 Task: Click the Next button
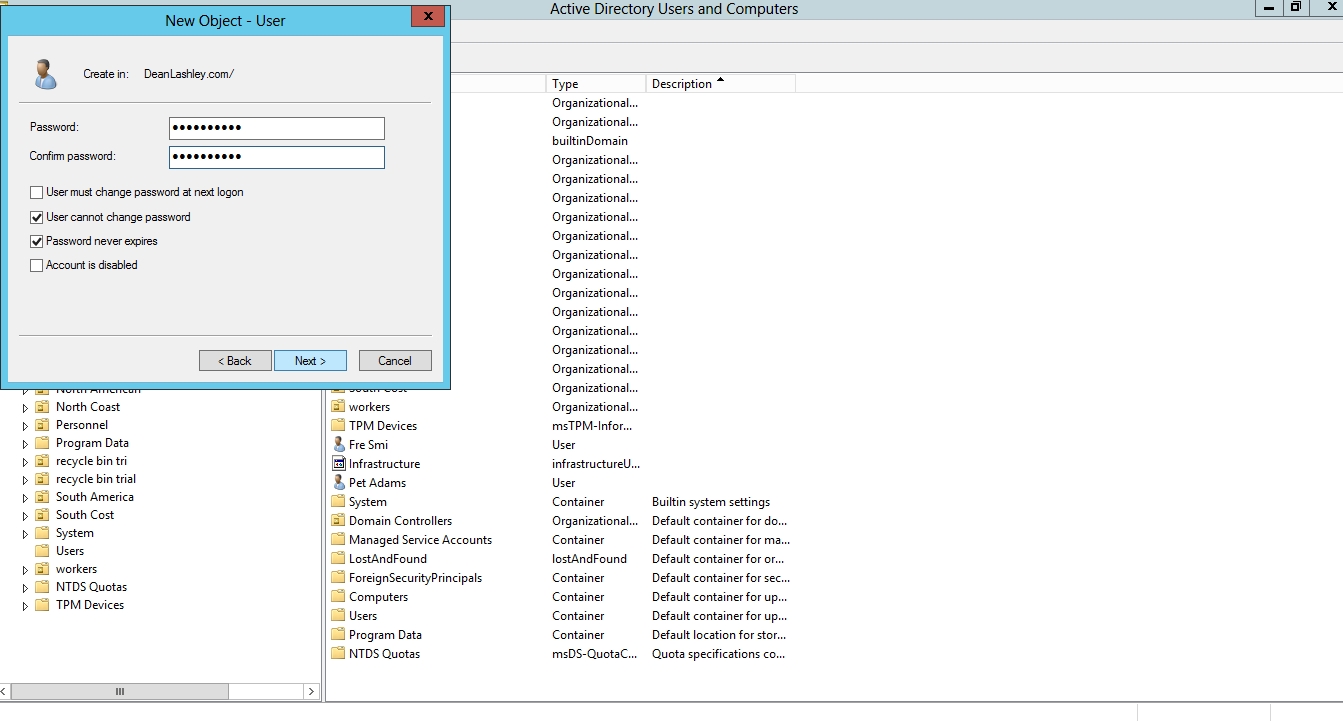[310, 361]
